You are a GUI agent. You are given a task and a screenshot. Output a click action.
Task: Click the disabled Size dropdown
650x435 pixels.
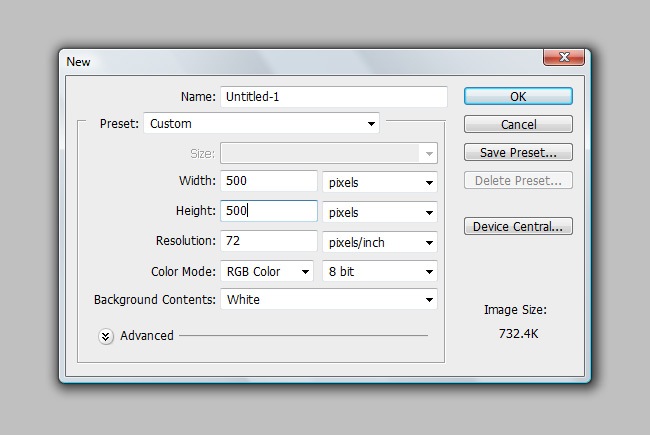328,154
